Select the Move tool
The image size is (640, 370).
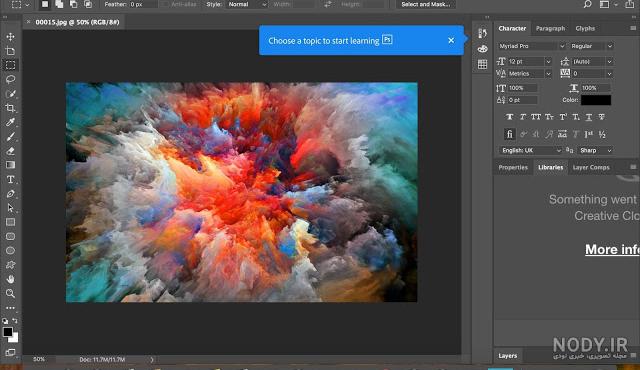[x=11, y=37]
